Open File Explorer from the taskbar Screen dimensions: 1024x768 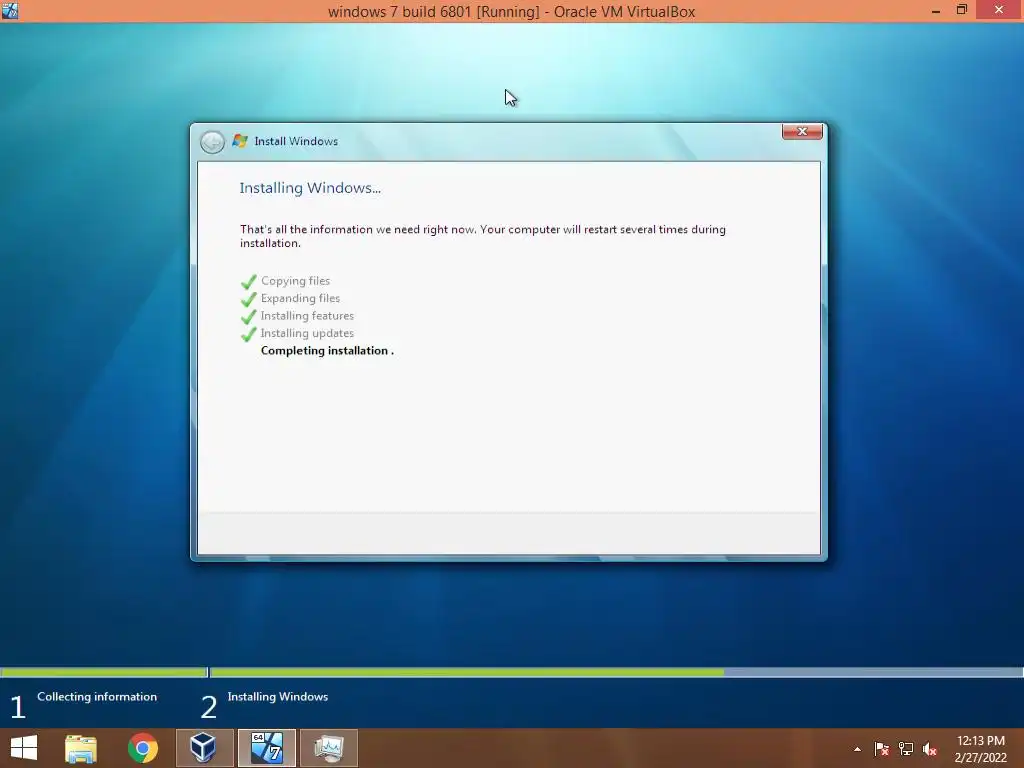(x=81, y=748)
